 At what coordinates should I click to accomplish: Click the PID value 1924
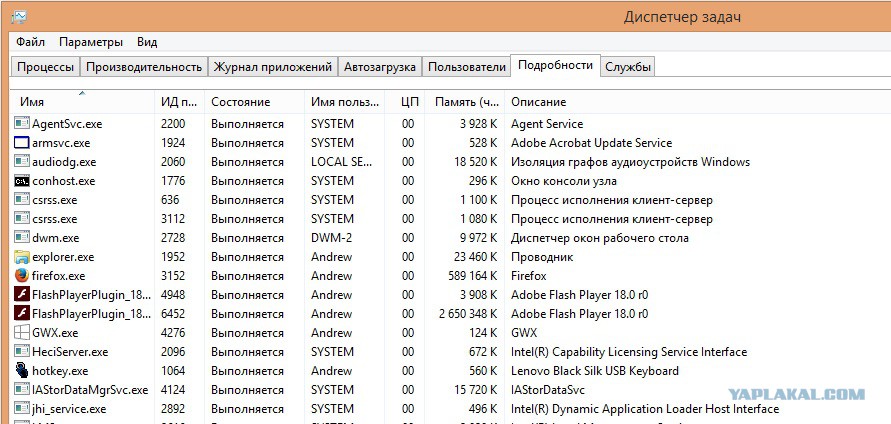click(x=173, y=143)
